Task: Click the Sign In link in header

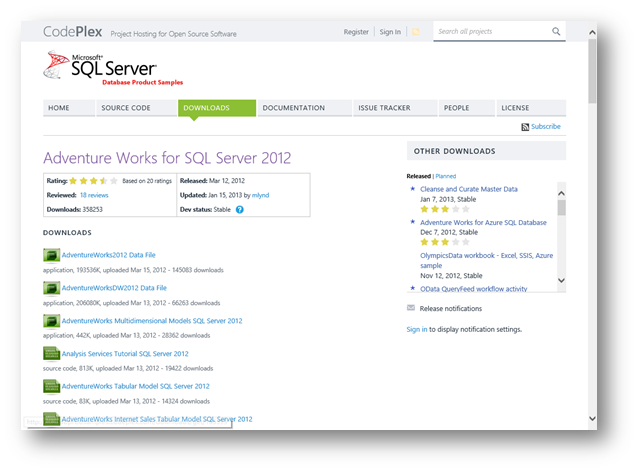Action: [390, 32]
